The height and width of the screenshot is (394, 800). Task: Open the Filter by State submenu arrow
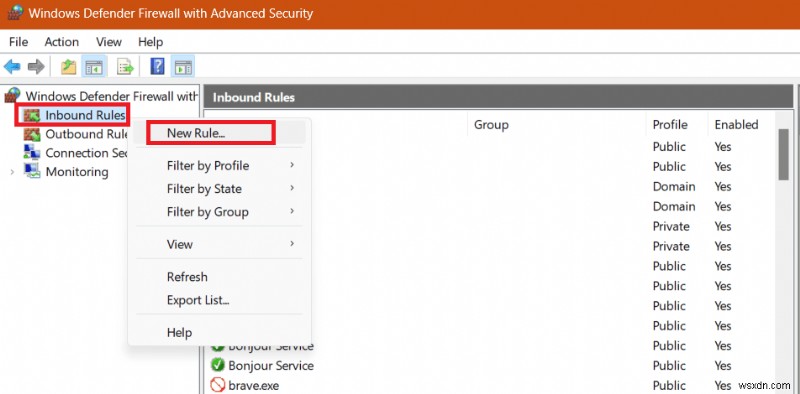click(x=292, y=188)
